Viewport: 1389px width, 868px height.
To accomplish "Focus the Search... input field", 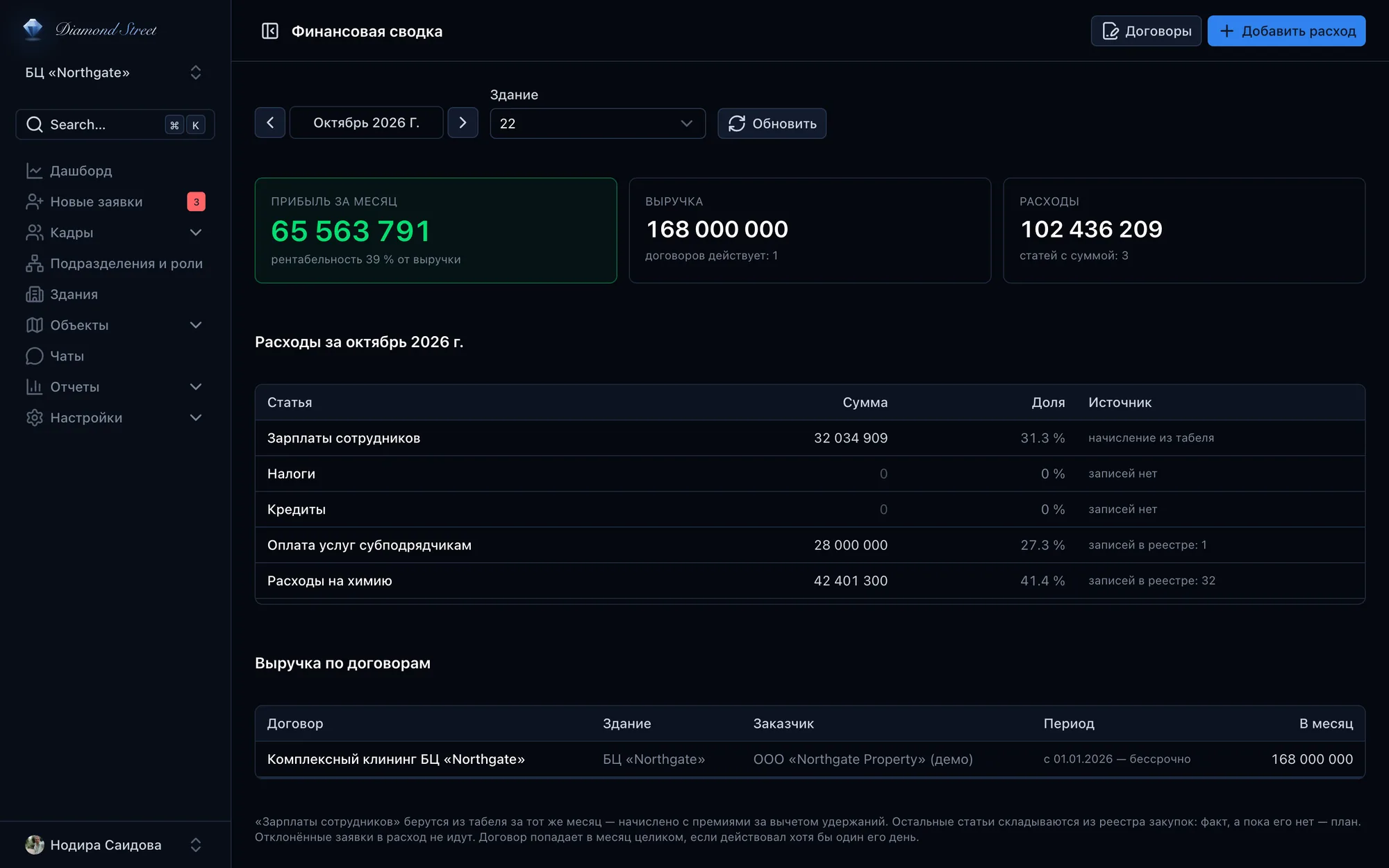I will click(115, 124).
